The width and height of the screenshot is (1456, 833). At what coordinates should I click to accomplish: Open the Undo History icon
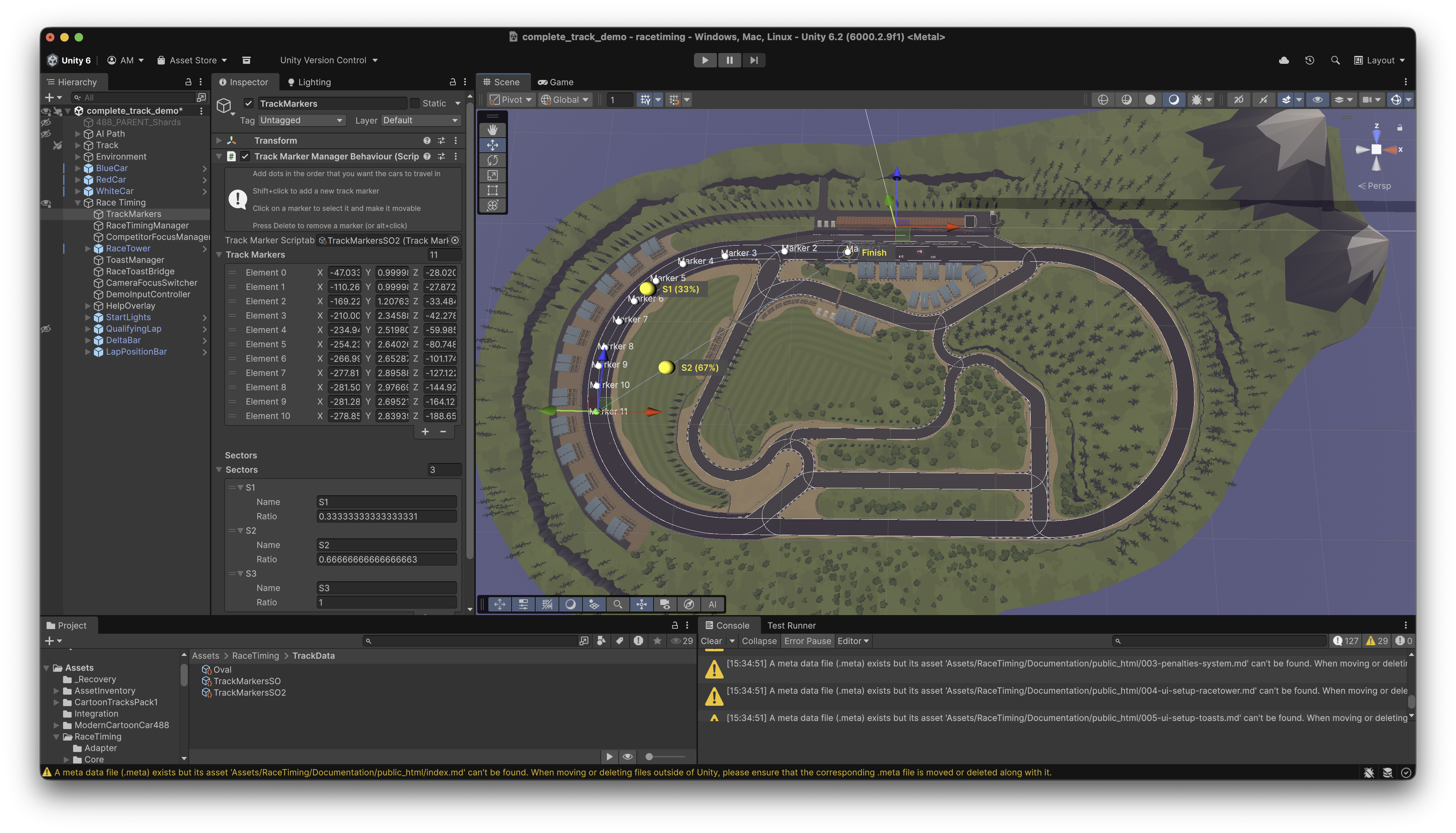pos(1309,60)
